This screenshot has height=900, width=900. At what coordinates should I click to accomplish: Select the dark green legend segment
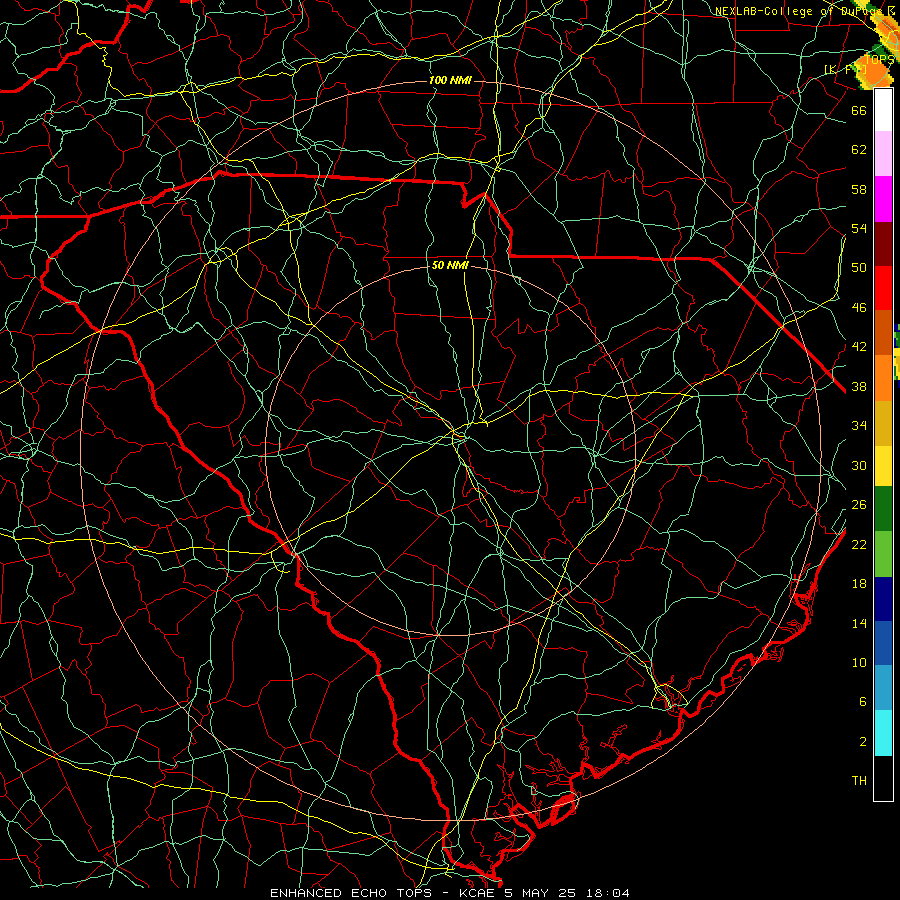click(x=883, y=509)
